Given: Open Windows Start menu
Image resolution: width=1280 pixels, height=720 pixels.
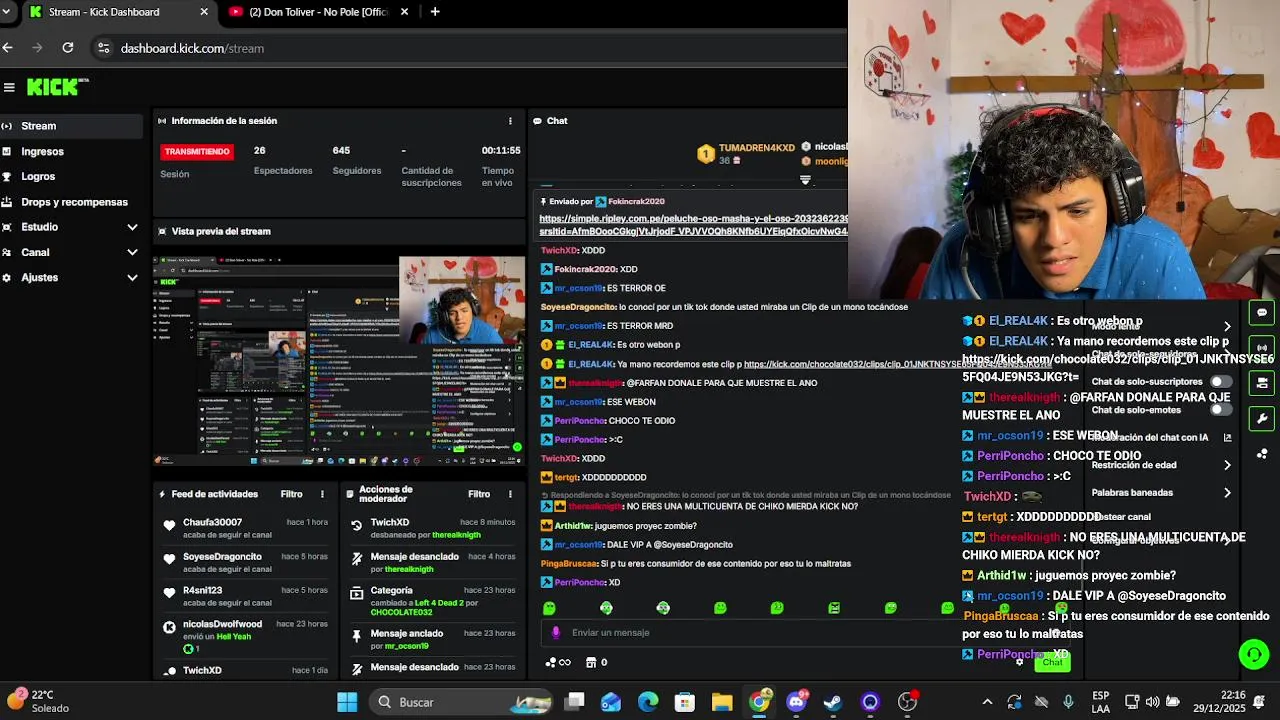Looking at the screenshot, I should (347, 702).
